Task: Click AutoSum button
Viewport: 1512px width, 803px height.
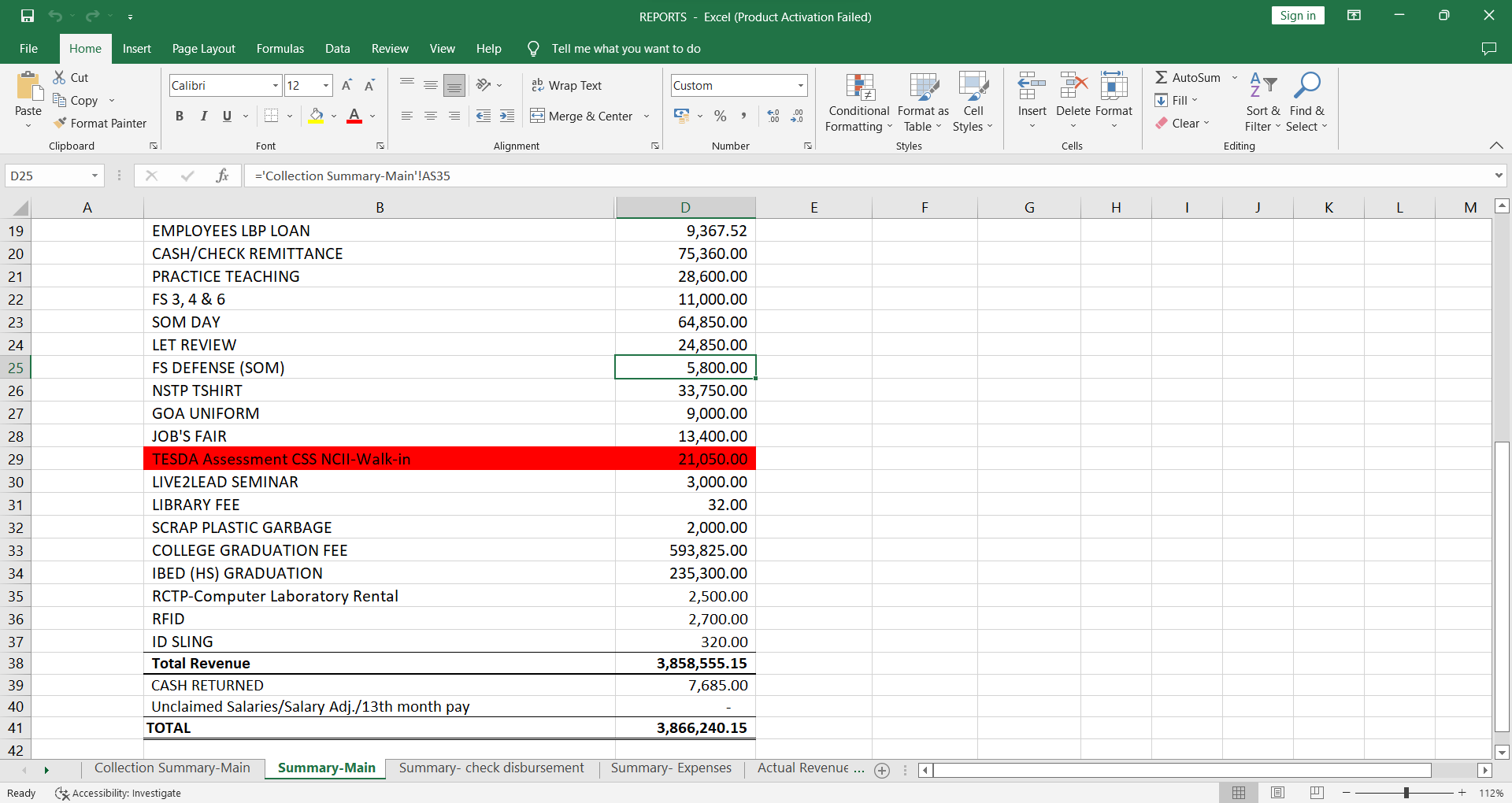Action: pyautogui.click(x=1188, y=77)
